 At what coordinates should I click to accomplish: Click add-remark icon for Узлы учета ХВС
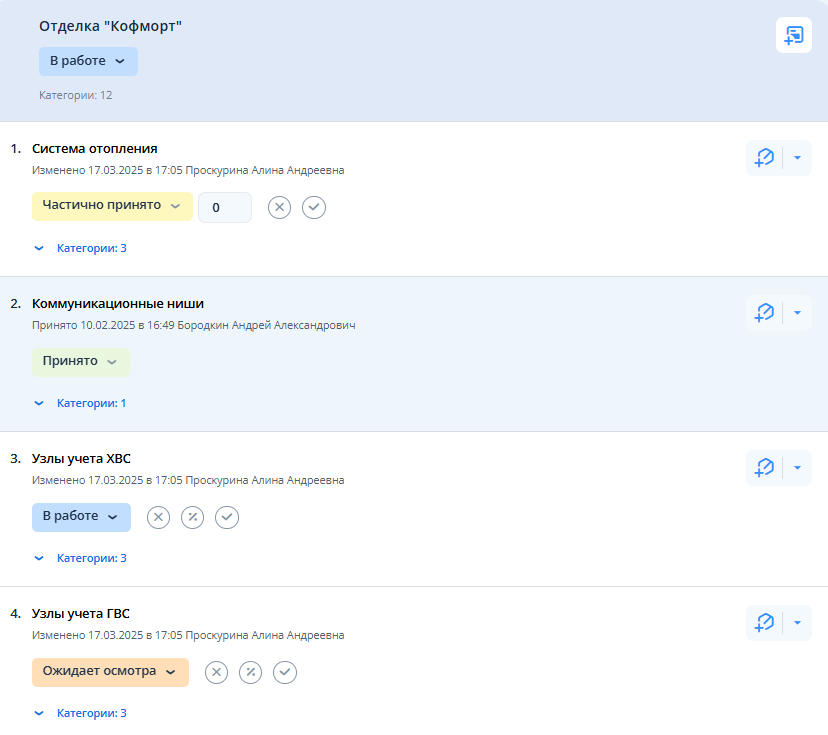tap(765, 468)
